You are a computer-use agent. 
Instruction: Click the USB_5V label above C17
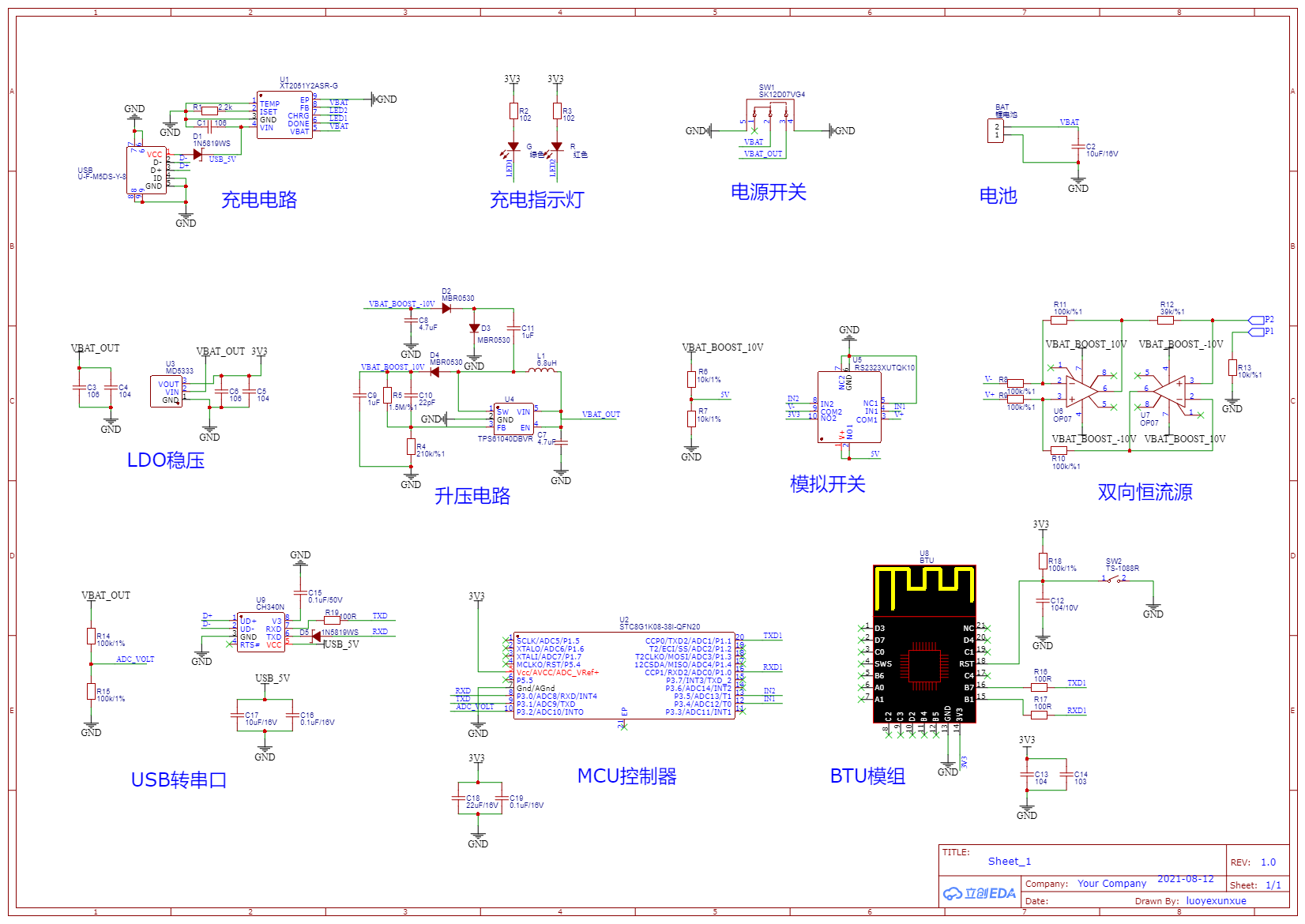point(273,678)
